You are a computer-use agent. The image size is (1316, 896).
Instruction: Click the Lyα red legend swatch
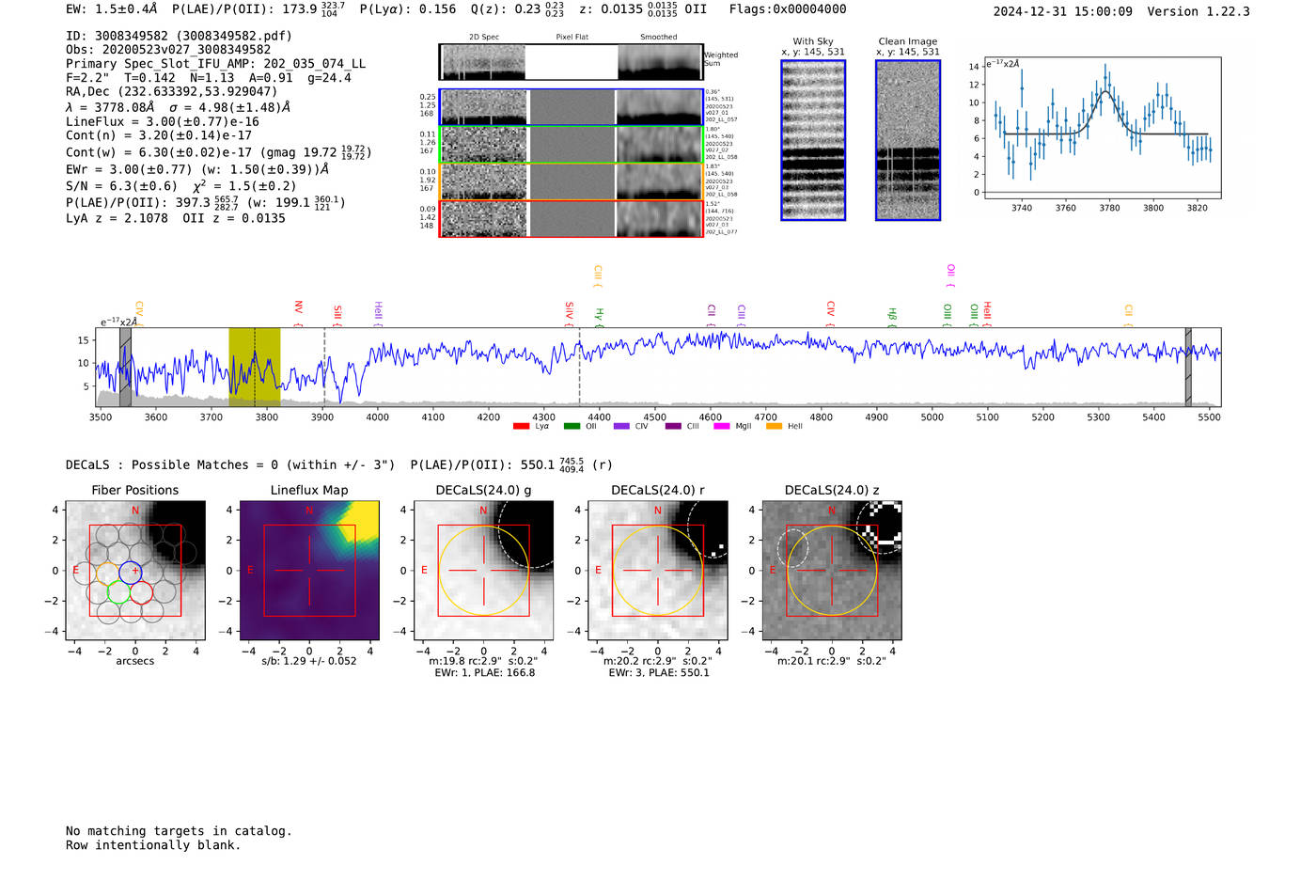coord(521,427)
